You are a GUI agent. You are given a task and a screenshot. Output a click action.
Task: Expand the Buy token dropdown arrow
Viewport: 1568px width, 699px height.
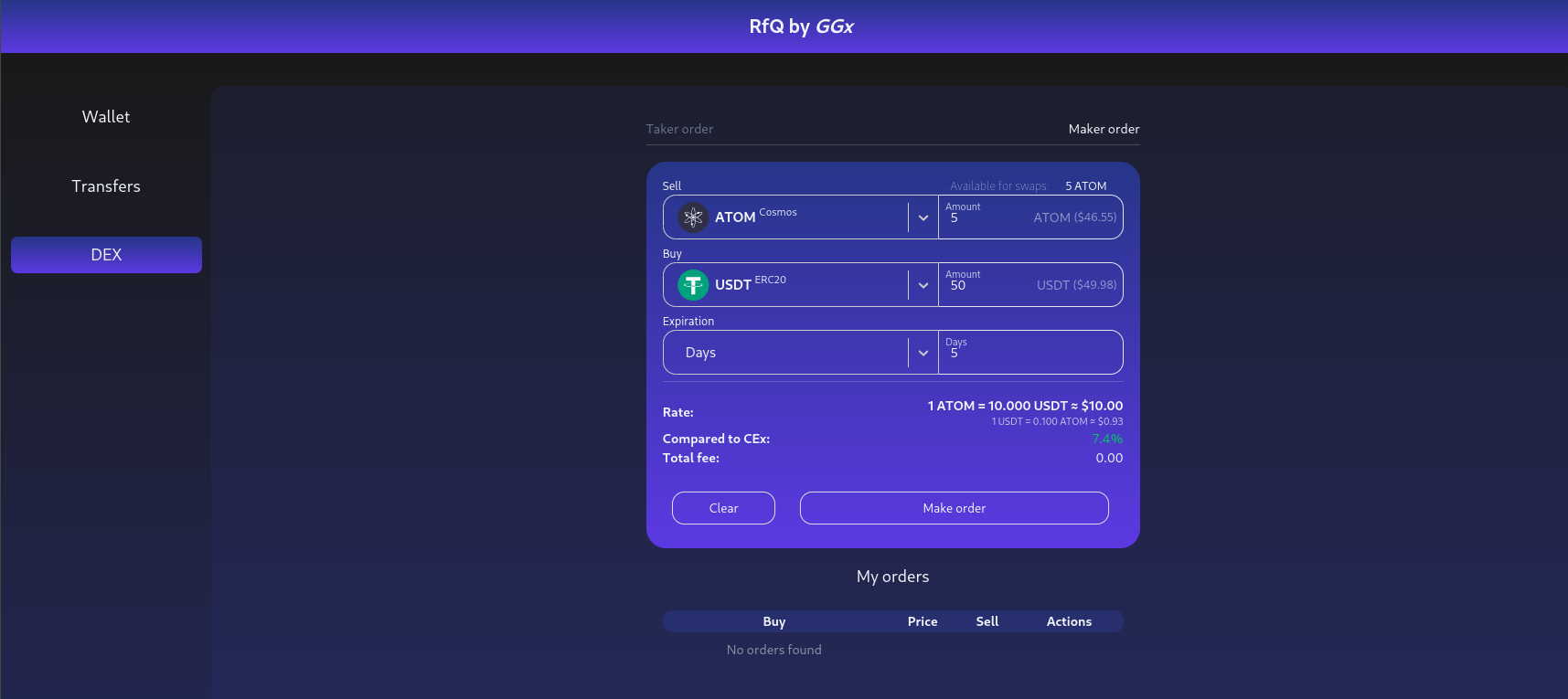coord(923,285)
